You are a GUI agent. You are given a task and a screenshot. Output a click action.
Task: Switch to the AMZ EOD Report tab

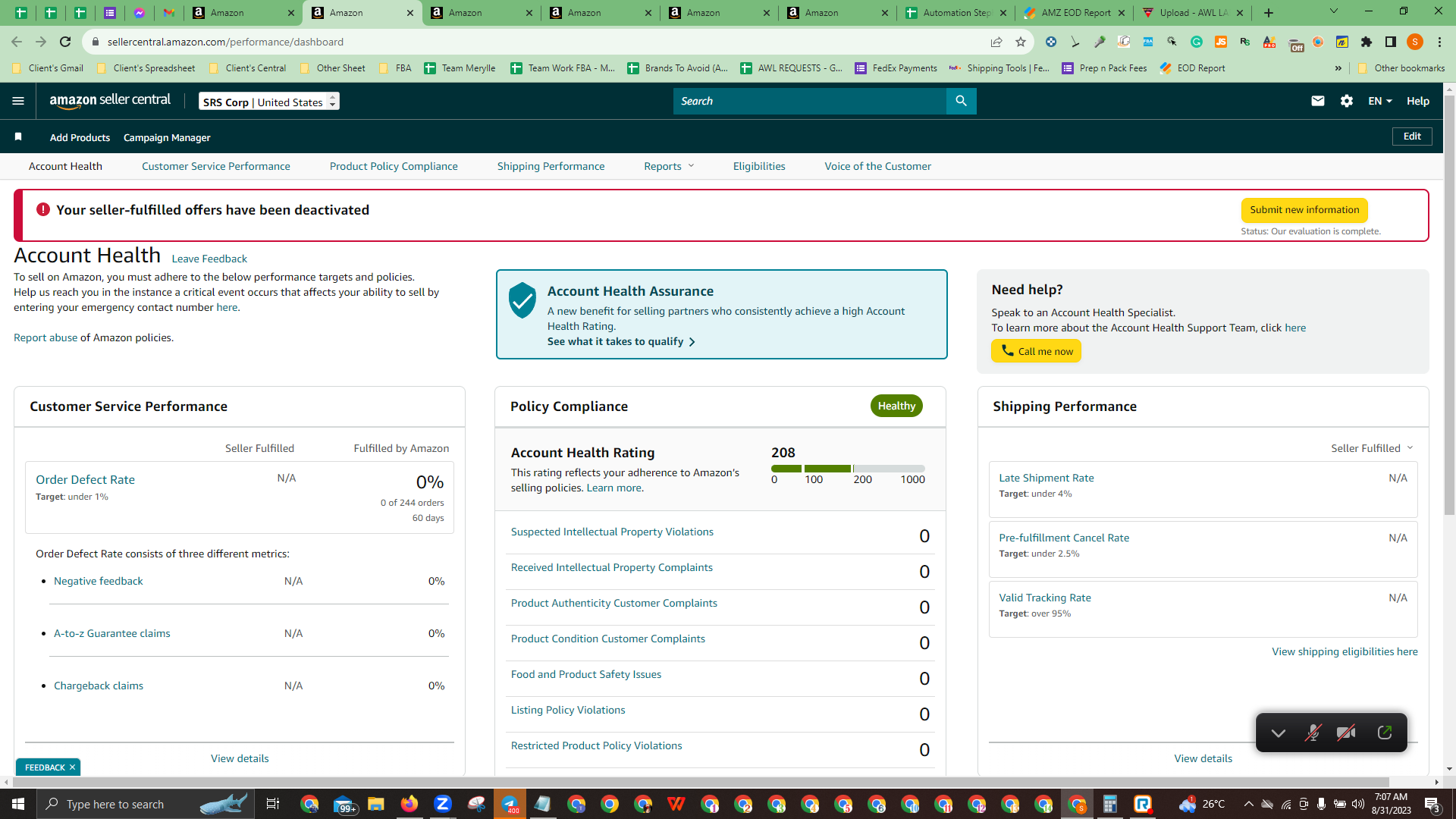(1075, 13)
